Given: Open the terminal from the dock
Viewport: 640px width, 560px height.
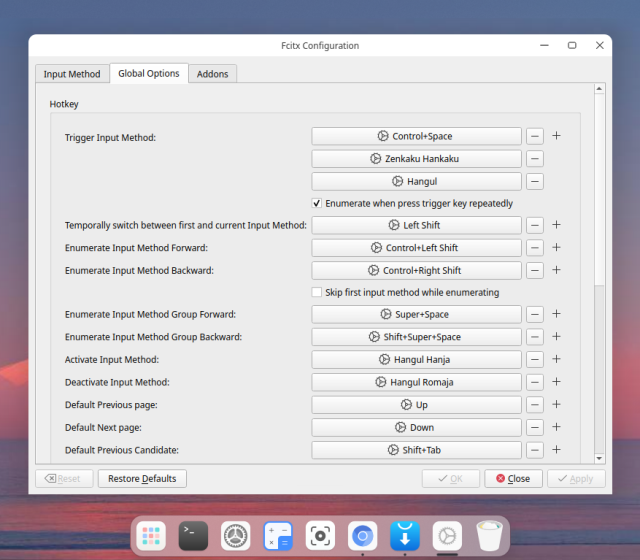Looking at the screenshot, I should tap(194, 536).
